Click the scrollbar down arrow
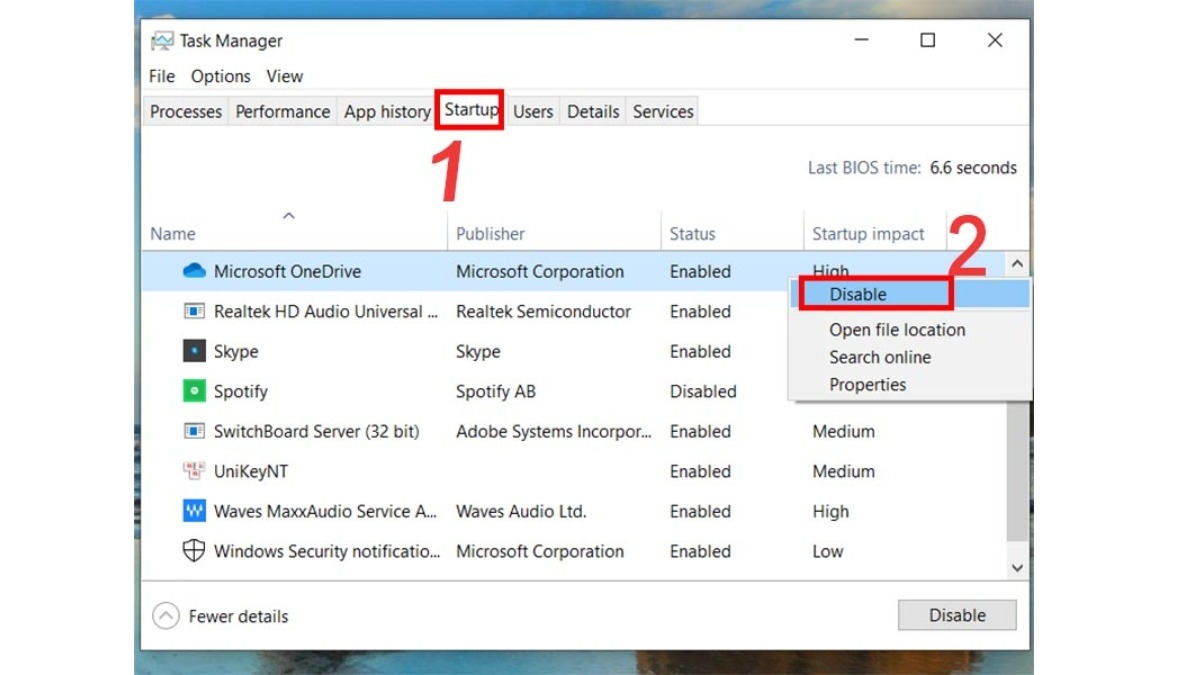Viewport: 1200px width, 675px height. point(1017,568)
